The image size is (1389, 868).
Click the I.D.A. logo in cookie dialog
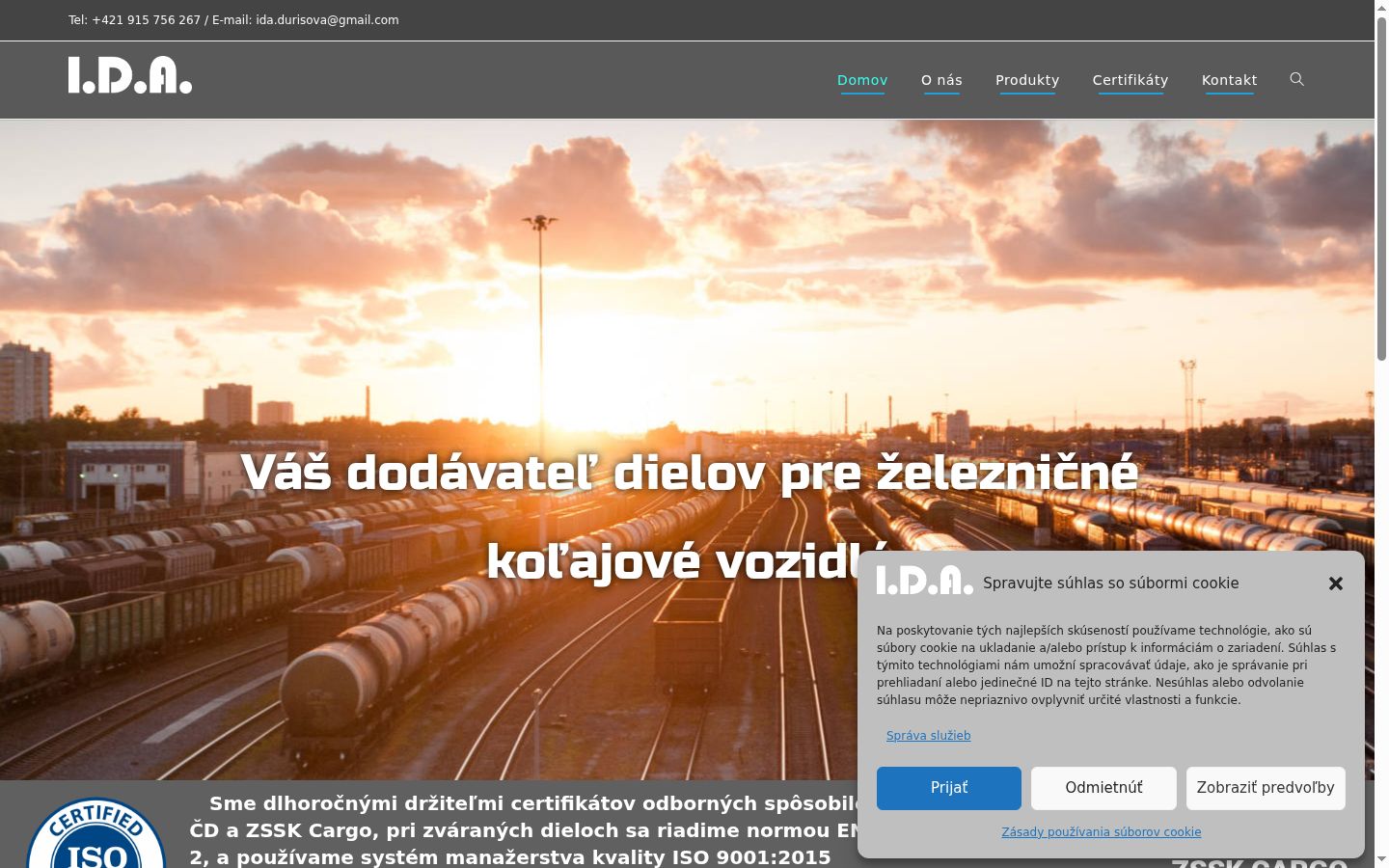(924, 581)
